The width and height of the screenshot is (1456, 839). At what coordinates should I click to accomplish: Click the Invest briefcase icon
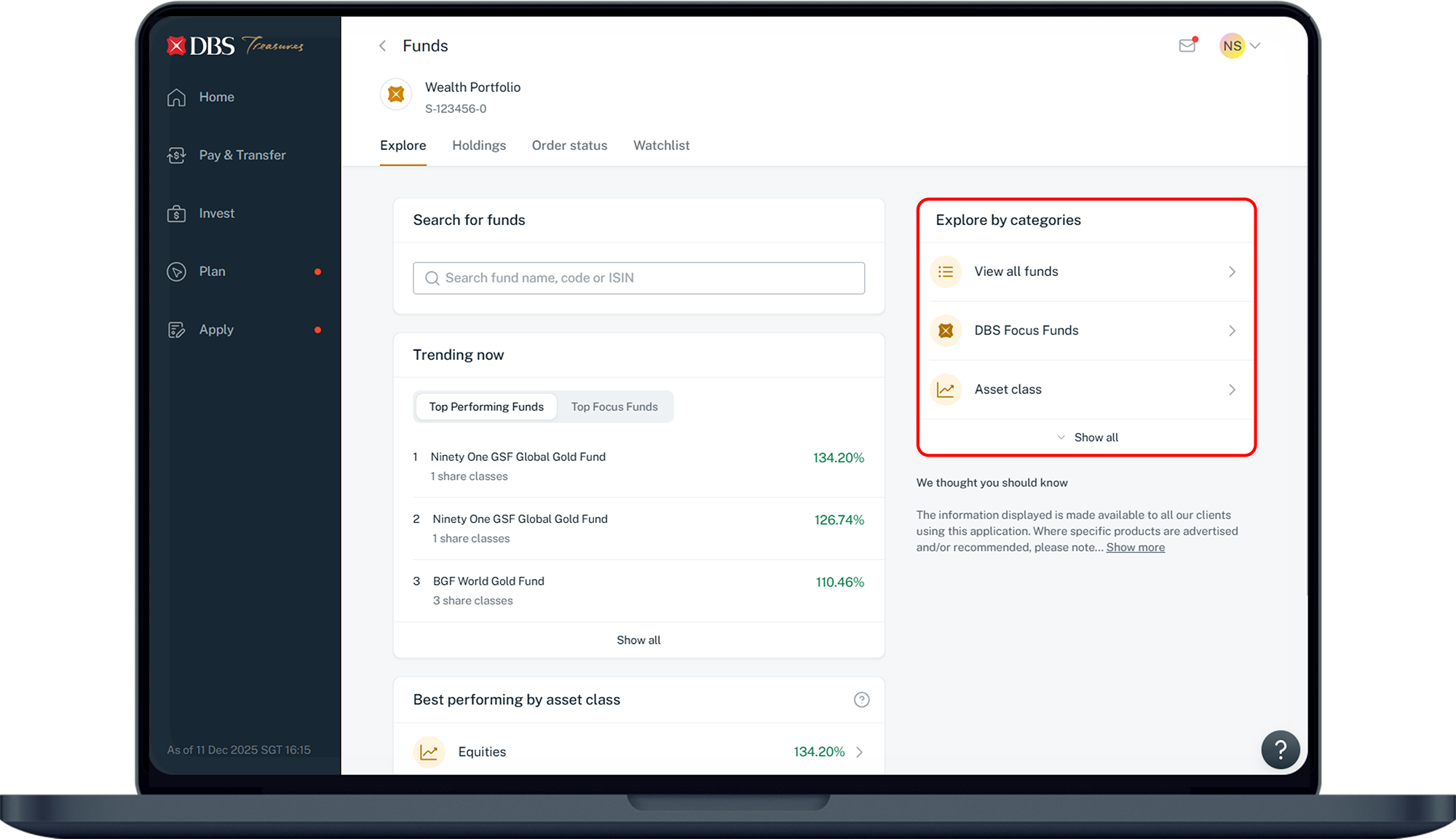coord(177,213)
